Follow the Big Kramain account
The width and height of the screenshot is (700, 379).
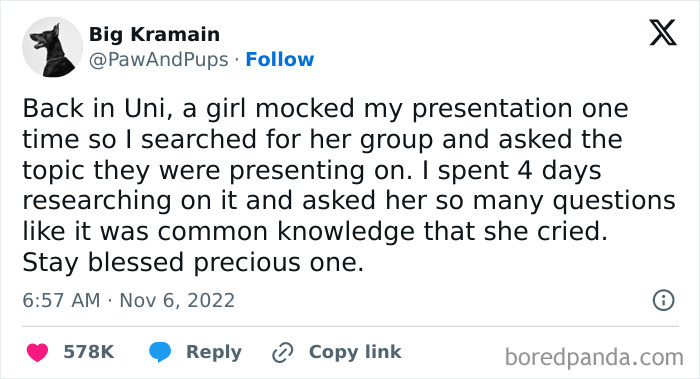pos(280,59)
